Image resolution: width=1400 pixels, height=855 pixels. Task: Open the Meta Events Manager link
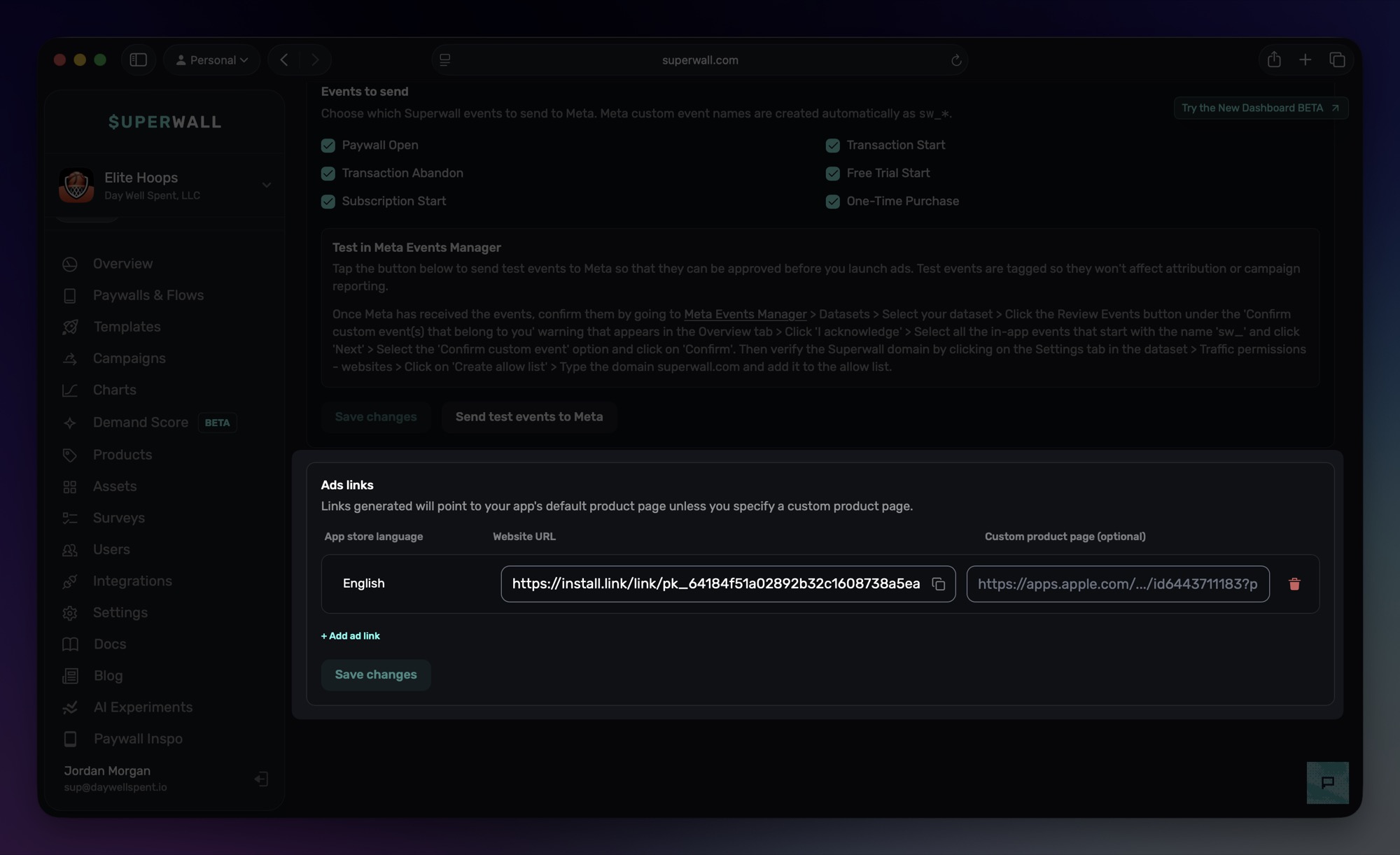coord(745,315)
